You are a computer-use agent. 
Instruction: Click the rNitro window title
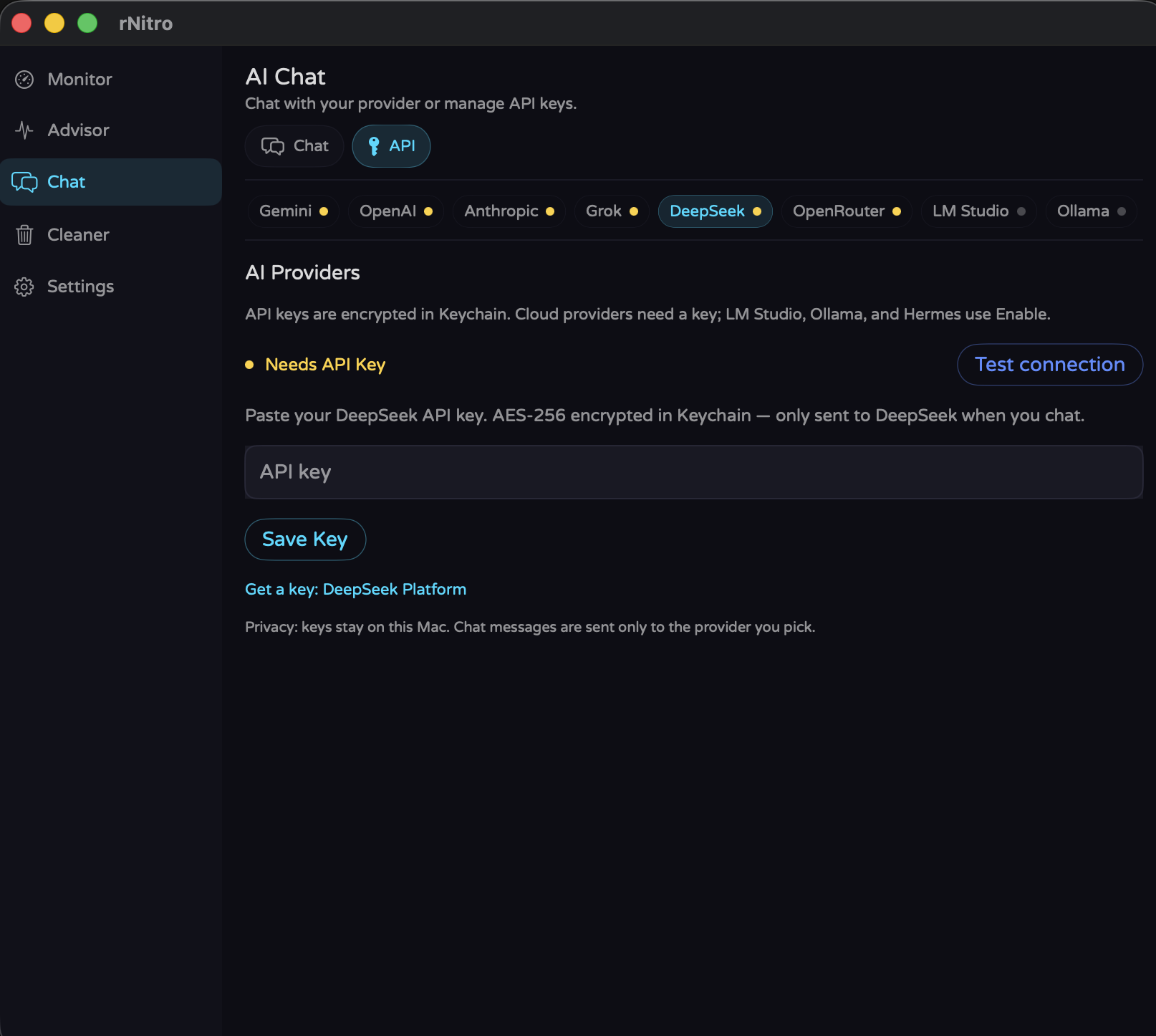coord(146,24)
